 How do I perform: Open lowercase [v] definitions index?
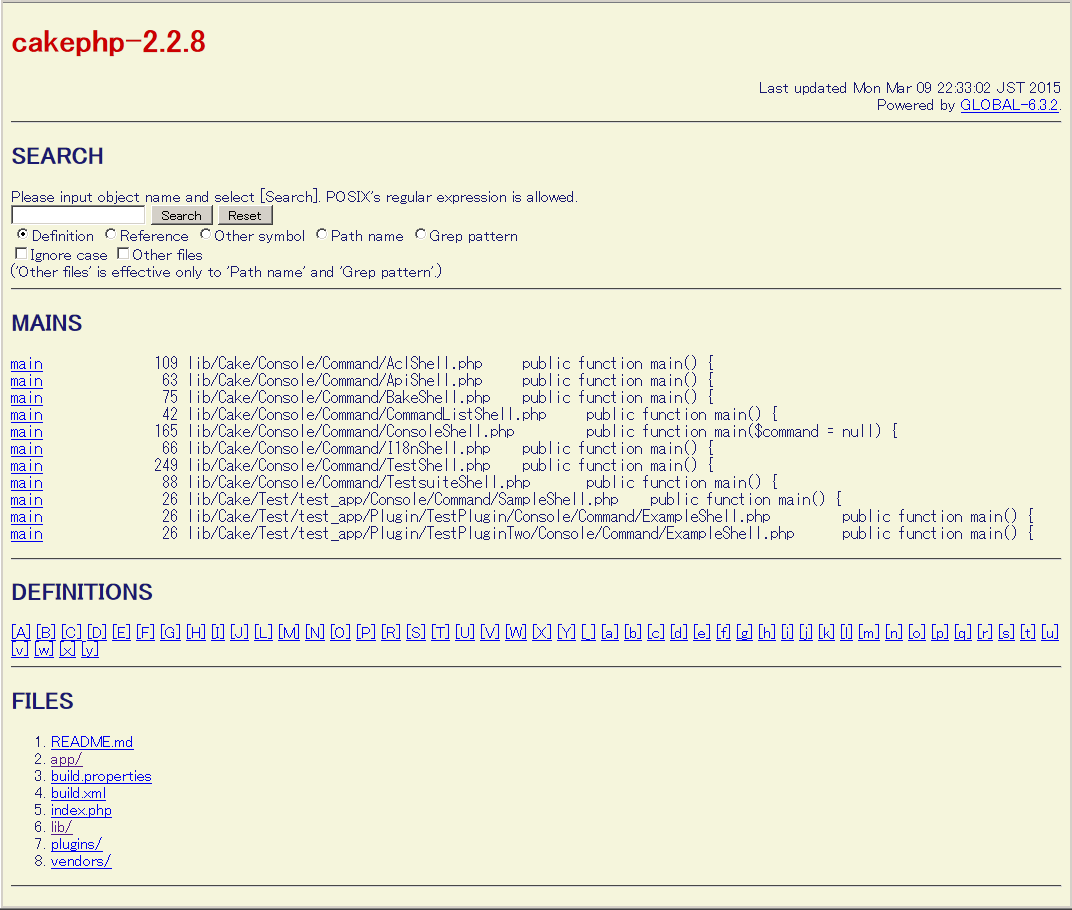[21, 650]
